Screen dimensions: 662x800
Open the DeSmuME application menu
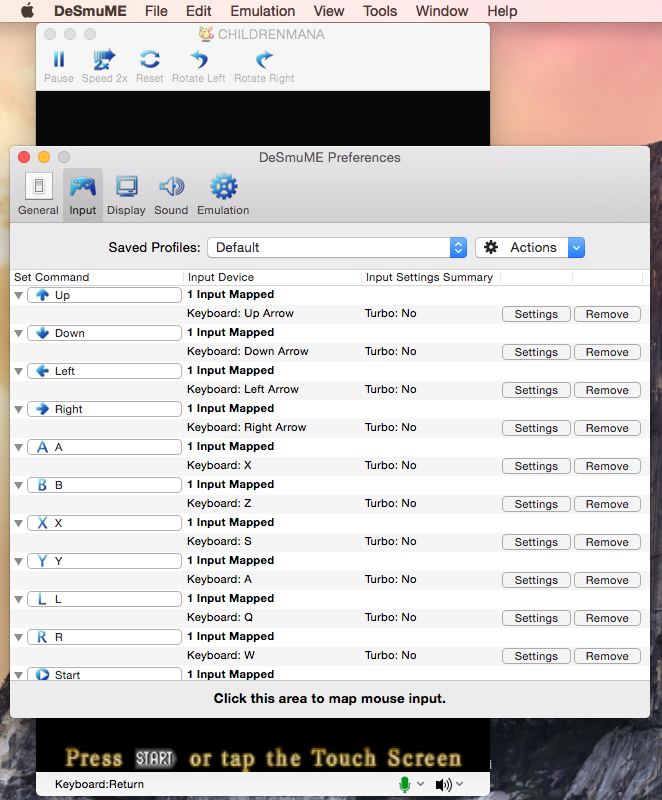[x=90, y=11]
